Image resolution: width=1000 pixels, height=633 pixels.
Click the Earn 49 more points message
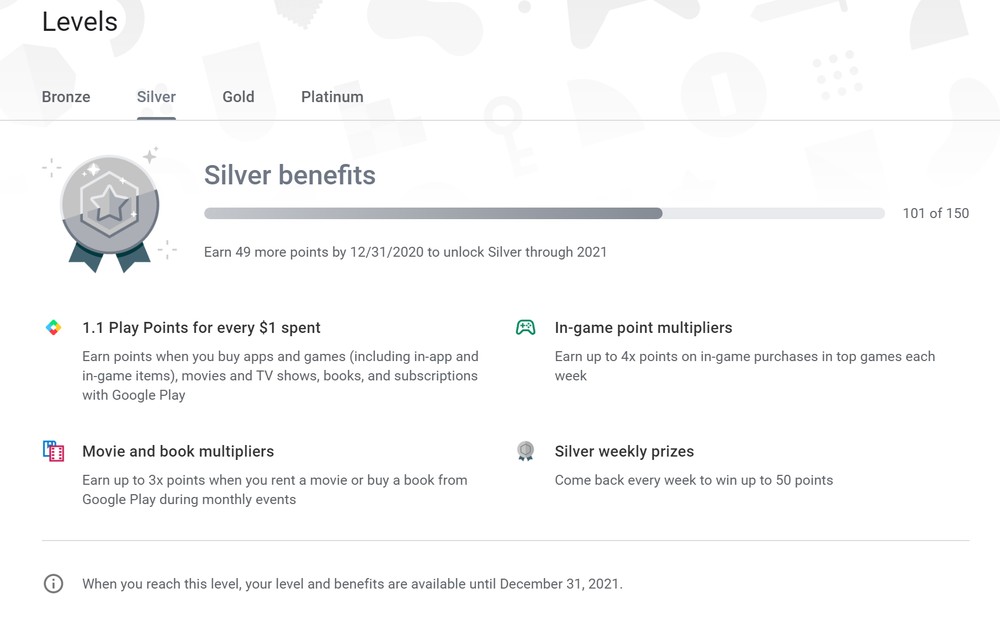coord(405,252)
